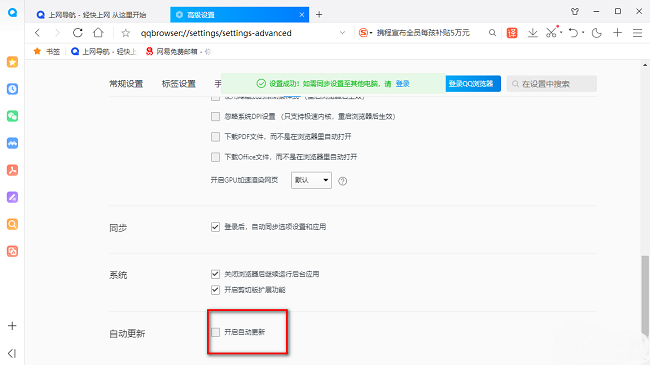Open the hamburger main menu
This screenshot has width=650, height=365.
point(638,33)
